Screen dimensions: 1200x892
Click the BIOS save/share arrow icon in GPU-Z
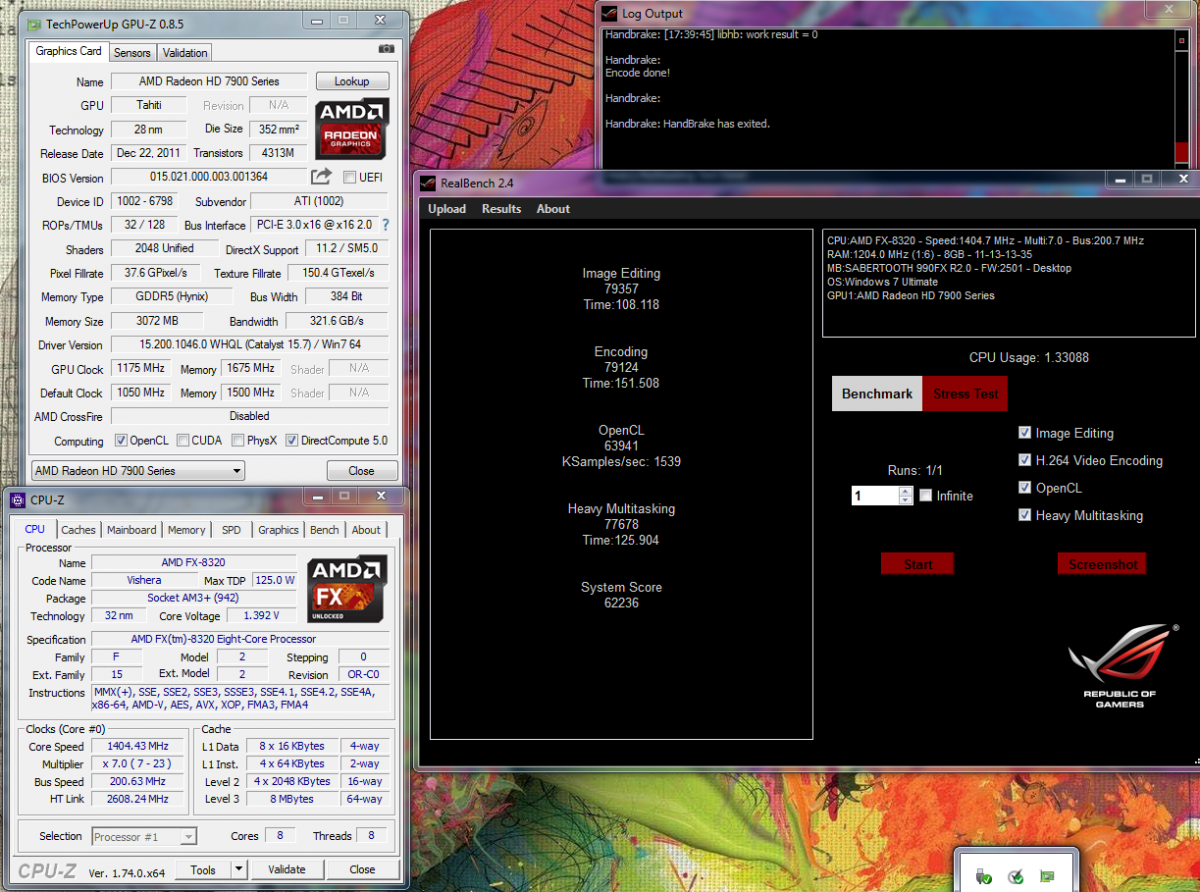[321, 177]
